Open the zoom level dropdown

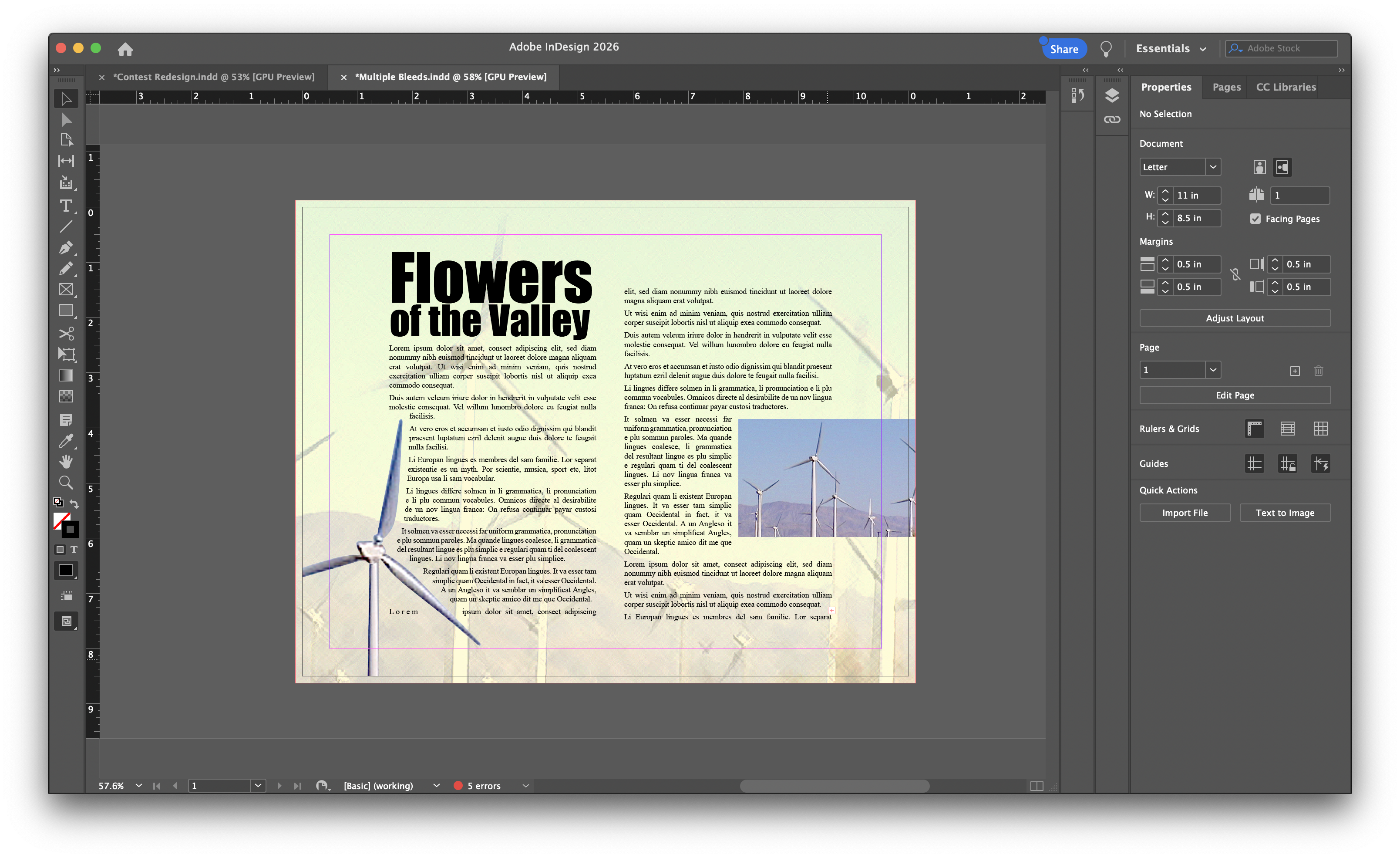138,786
